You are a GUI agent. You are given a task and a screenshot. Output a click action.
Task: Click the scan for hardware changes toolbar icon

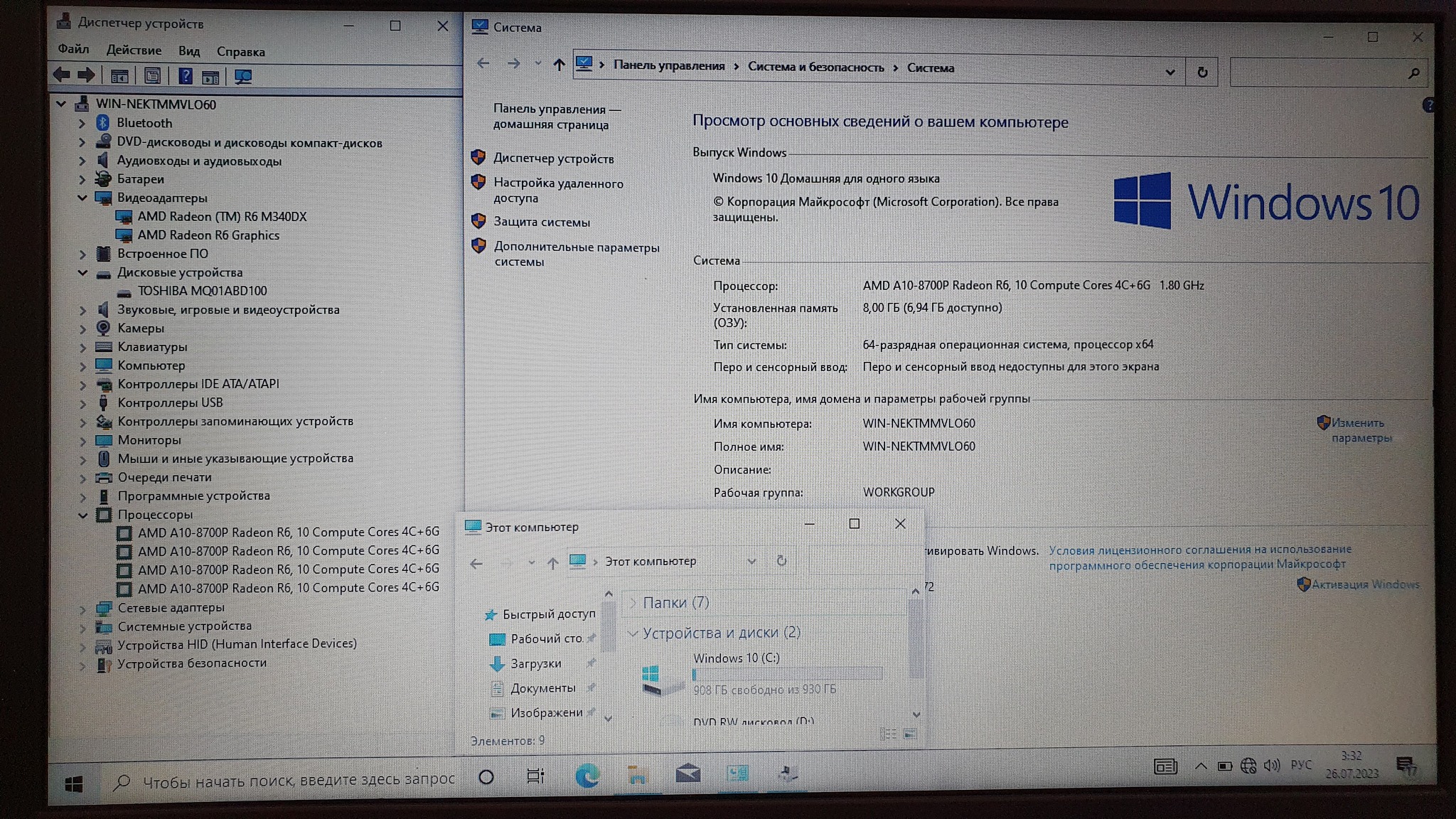(x=243, y=76)
